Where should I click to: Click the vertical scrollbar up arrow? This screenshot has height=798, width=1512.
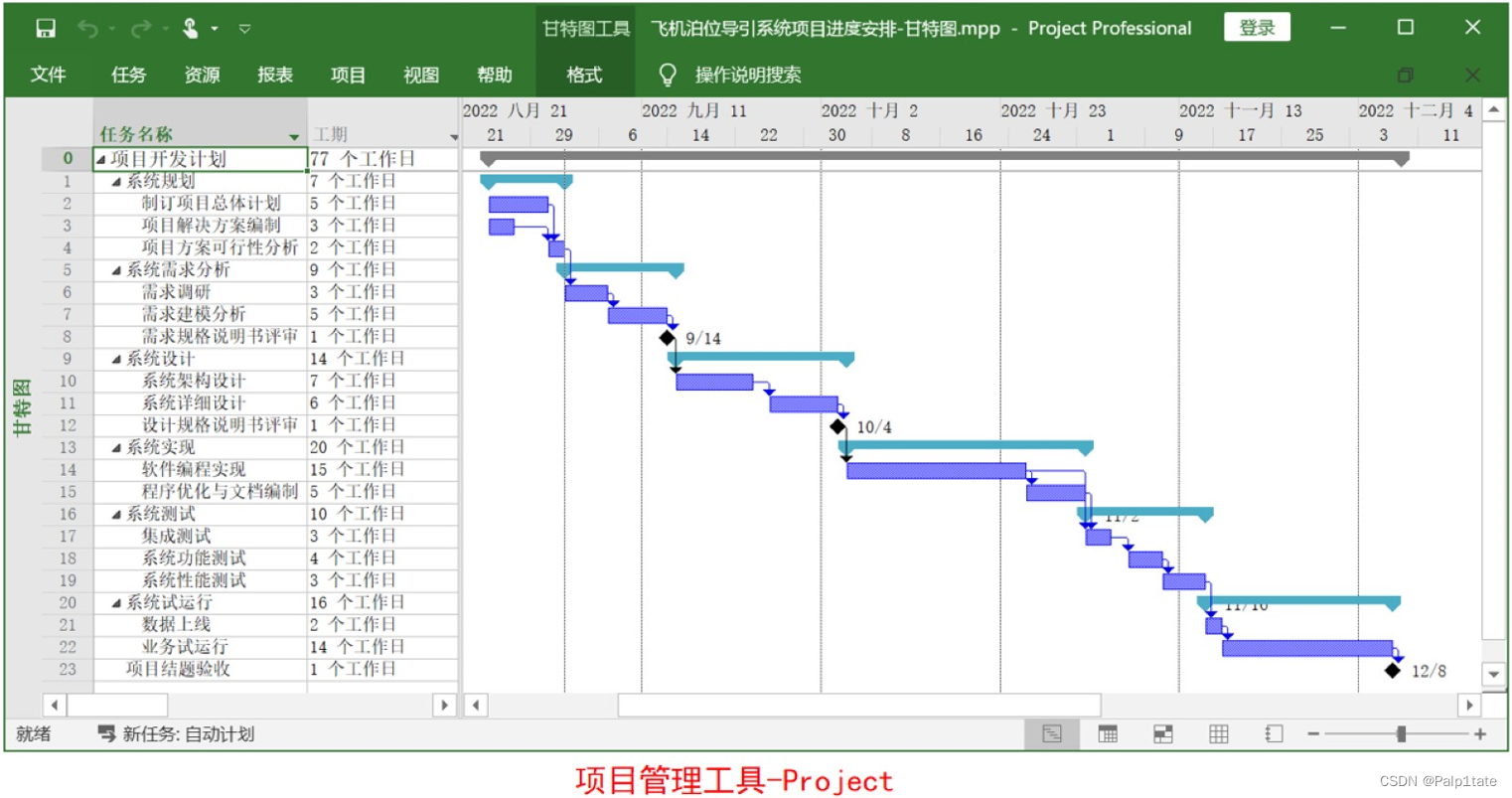tap(1494, 110)
